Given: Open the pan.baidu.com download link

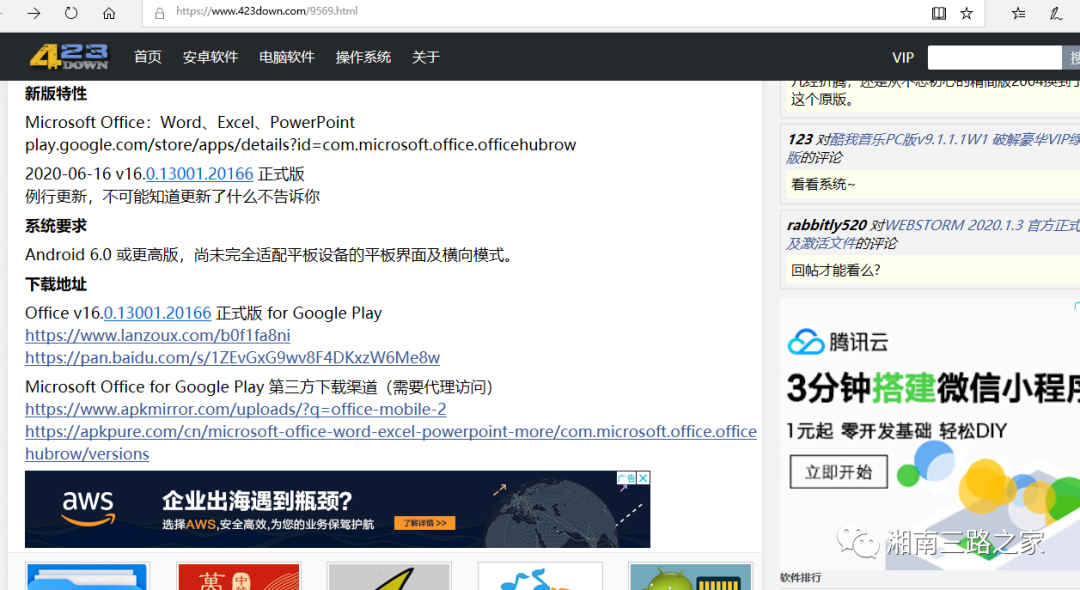Looking at the screenshot, I should coord(232,358).
